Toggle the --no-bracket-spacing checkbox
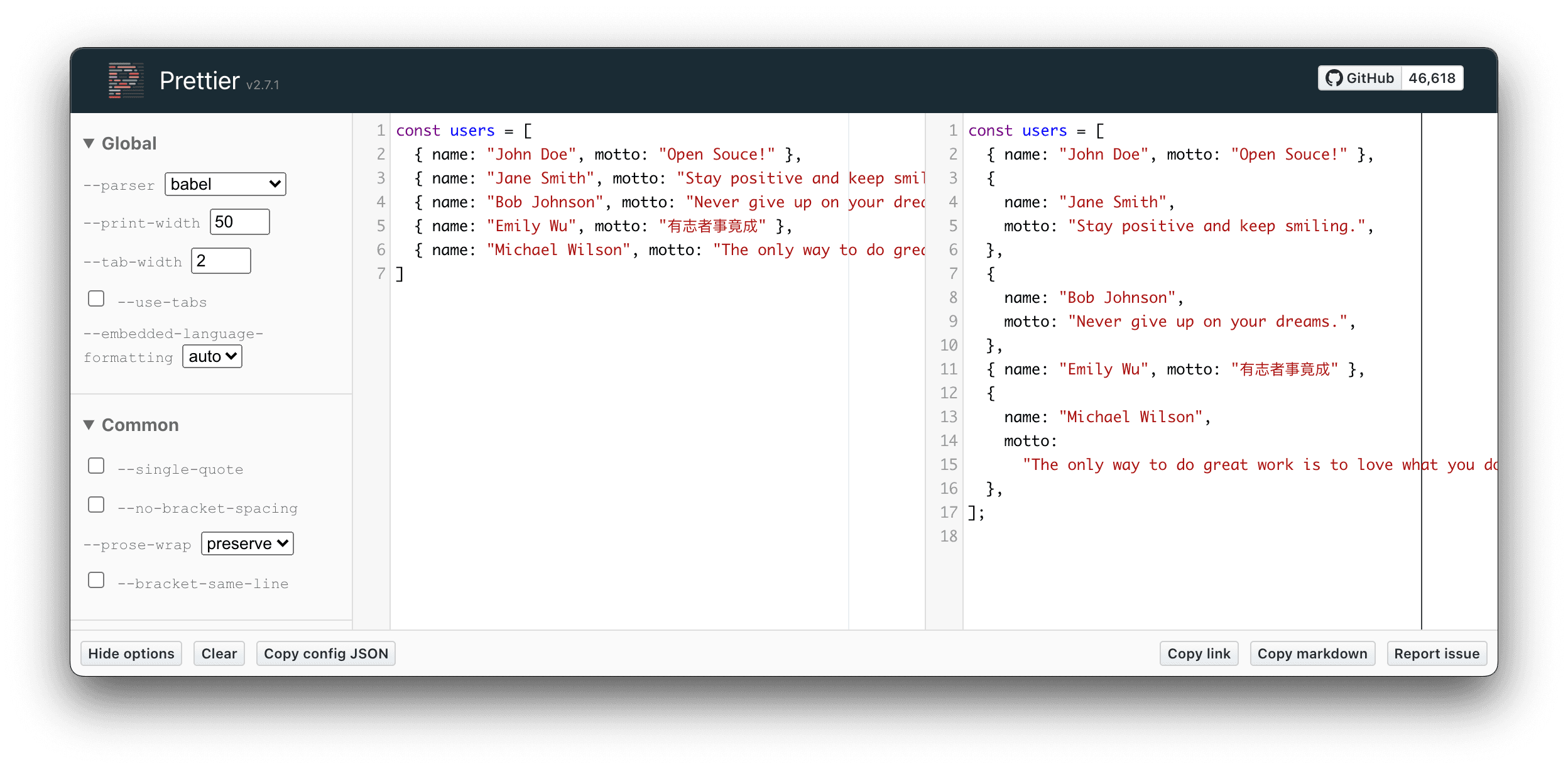This screenshot has height=769, width=1568. coord(96,504)
